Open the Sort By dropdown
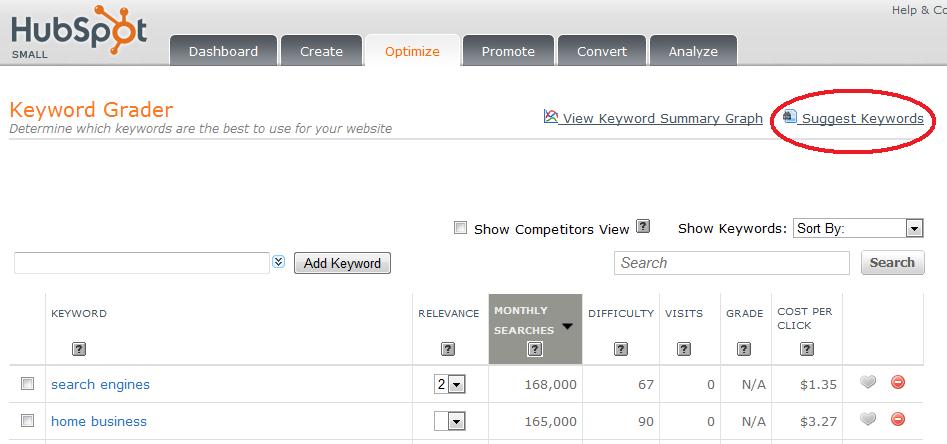This screenshot has height=444, width=947. coord(858,228)
